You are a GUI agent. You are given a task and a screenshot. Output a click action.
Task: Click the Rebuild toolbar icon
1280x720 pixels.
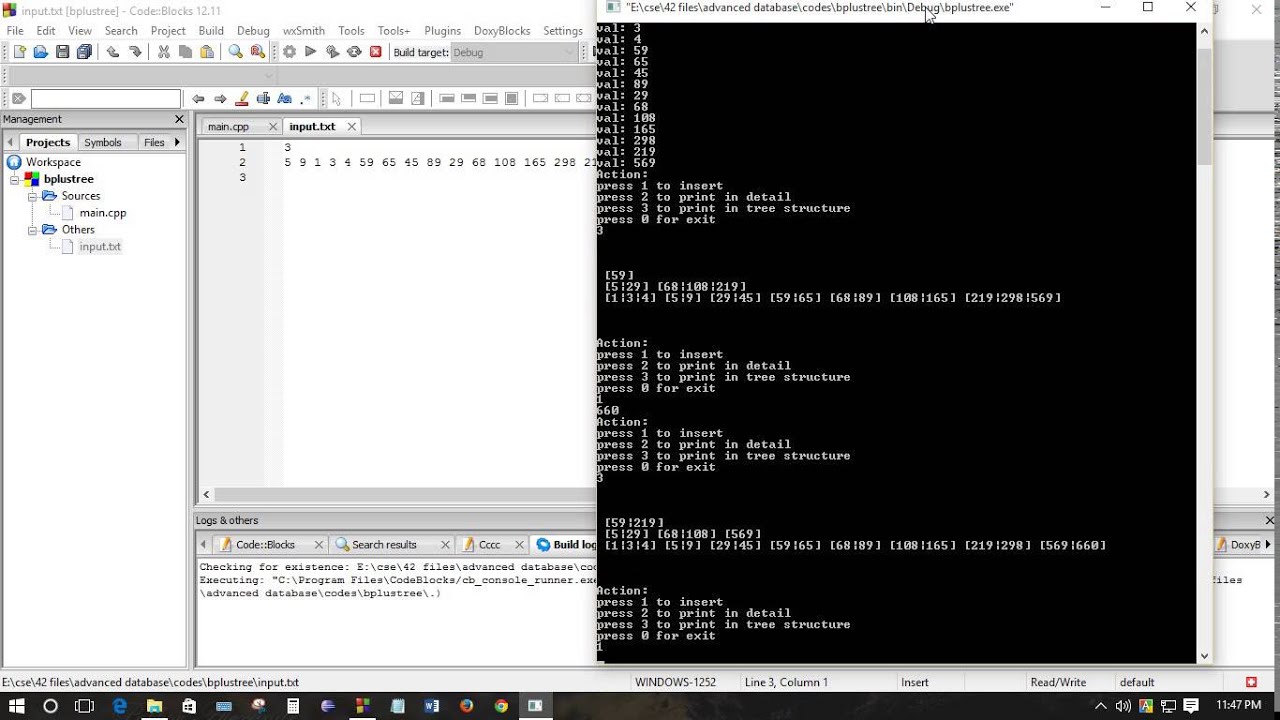[354, 52]
